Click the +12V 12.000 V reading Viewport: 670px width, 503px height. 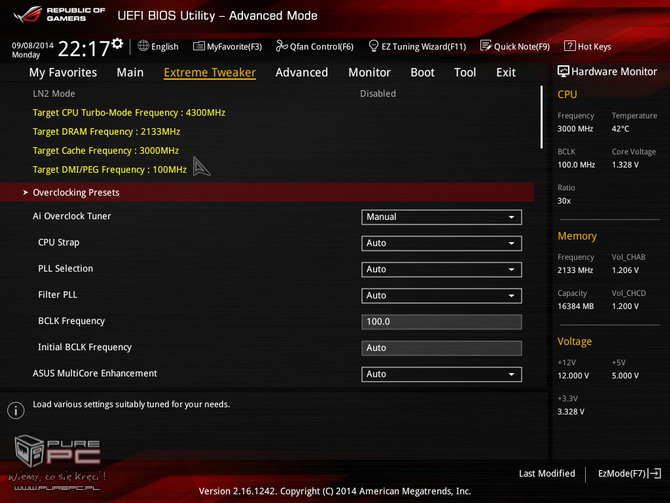(x=573, y=376)
